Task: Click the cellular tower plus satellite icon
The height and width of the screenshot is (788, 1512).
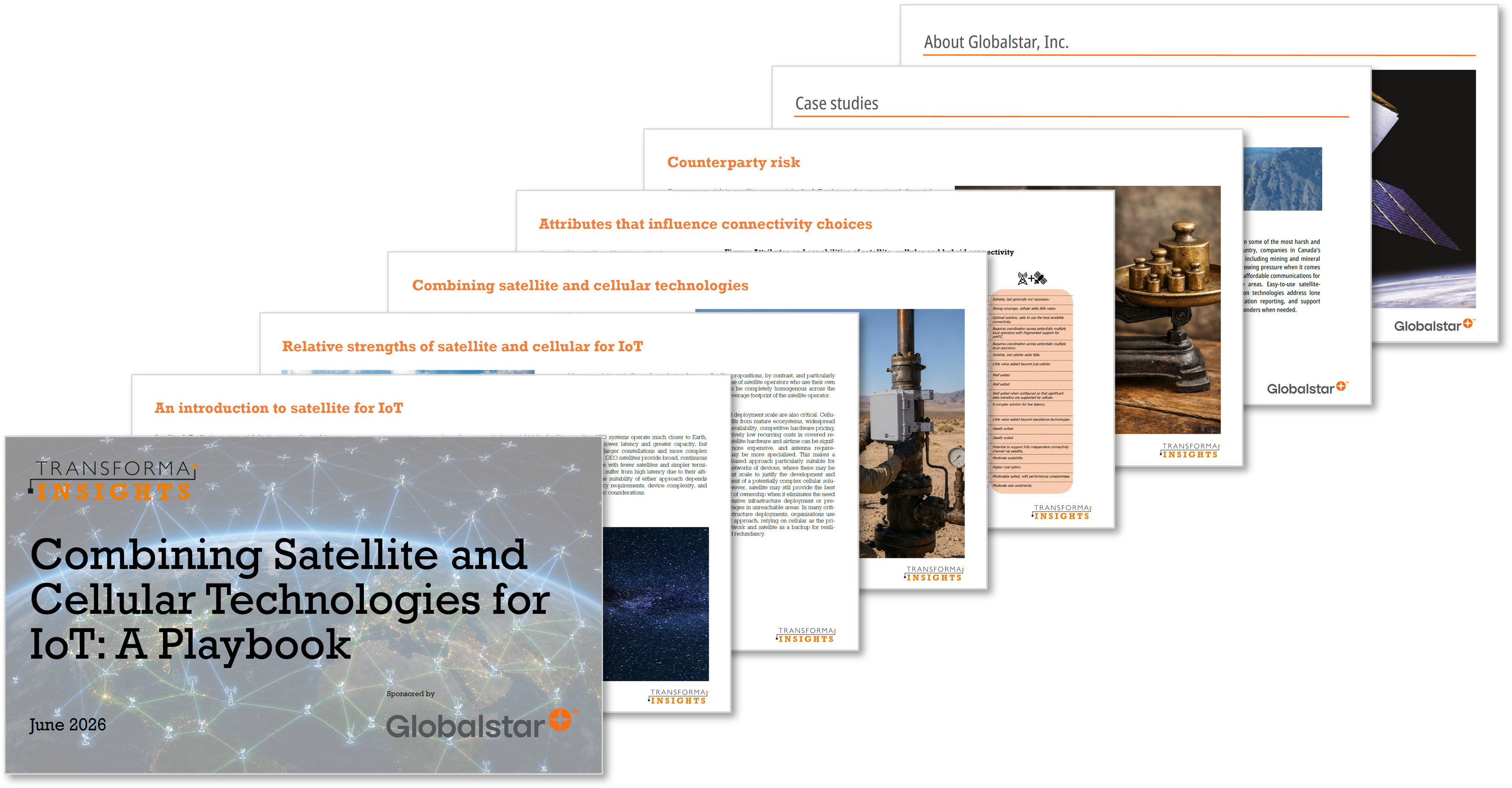Action: point(1032,278)
